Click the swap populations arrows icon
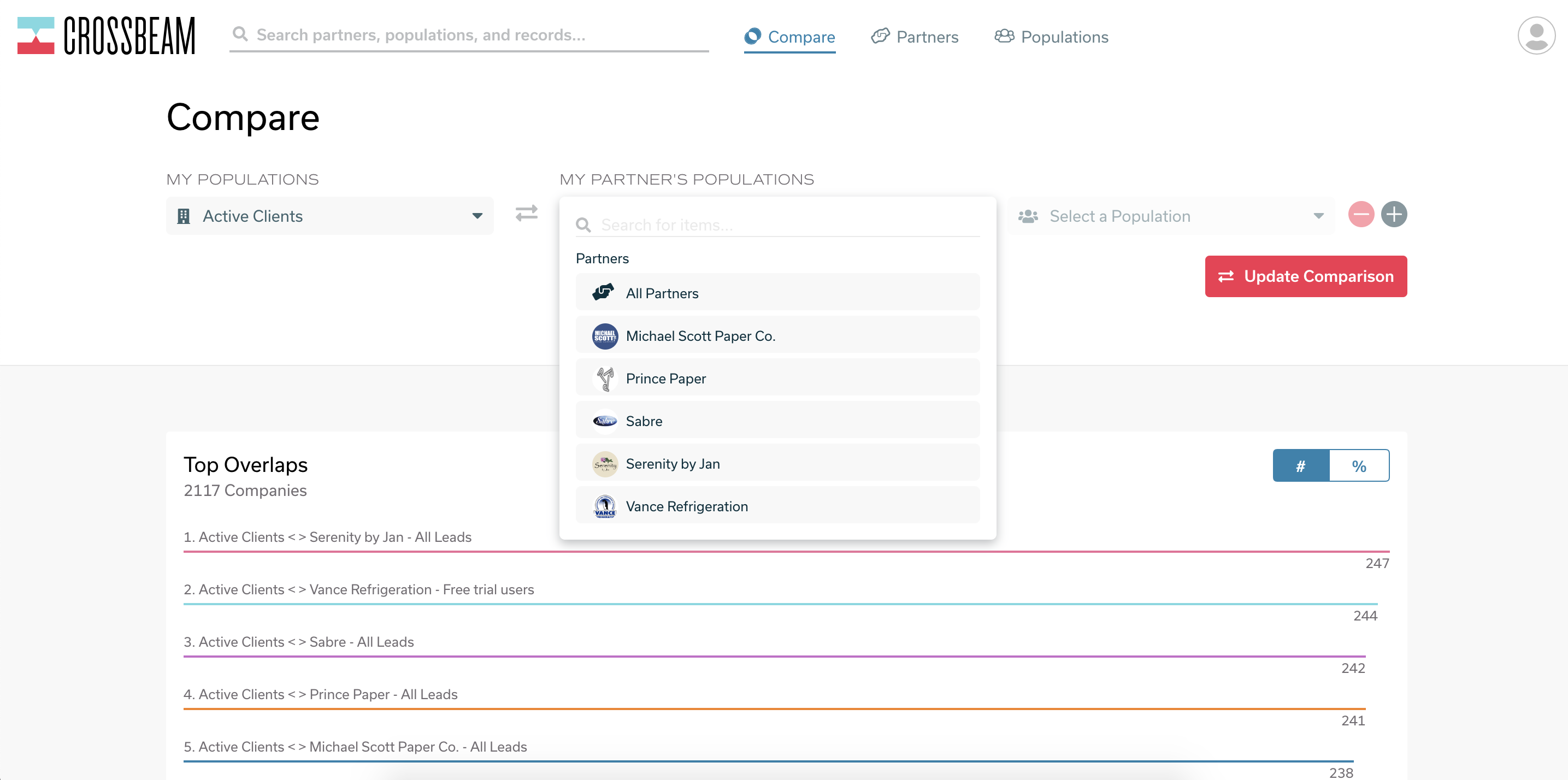The height and width of the screenshot is (780, 1568). tap(526, 214)
